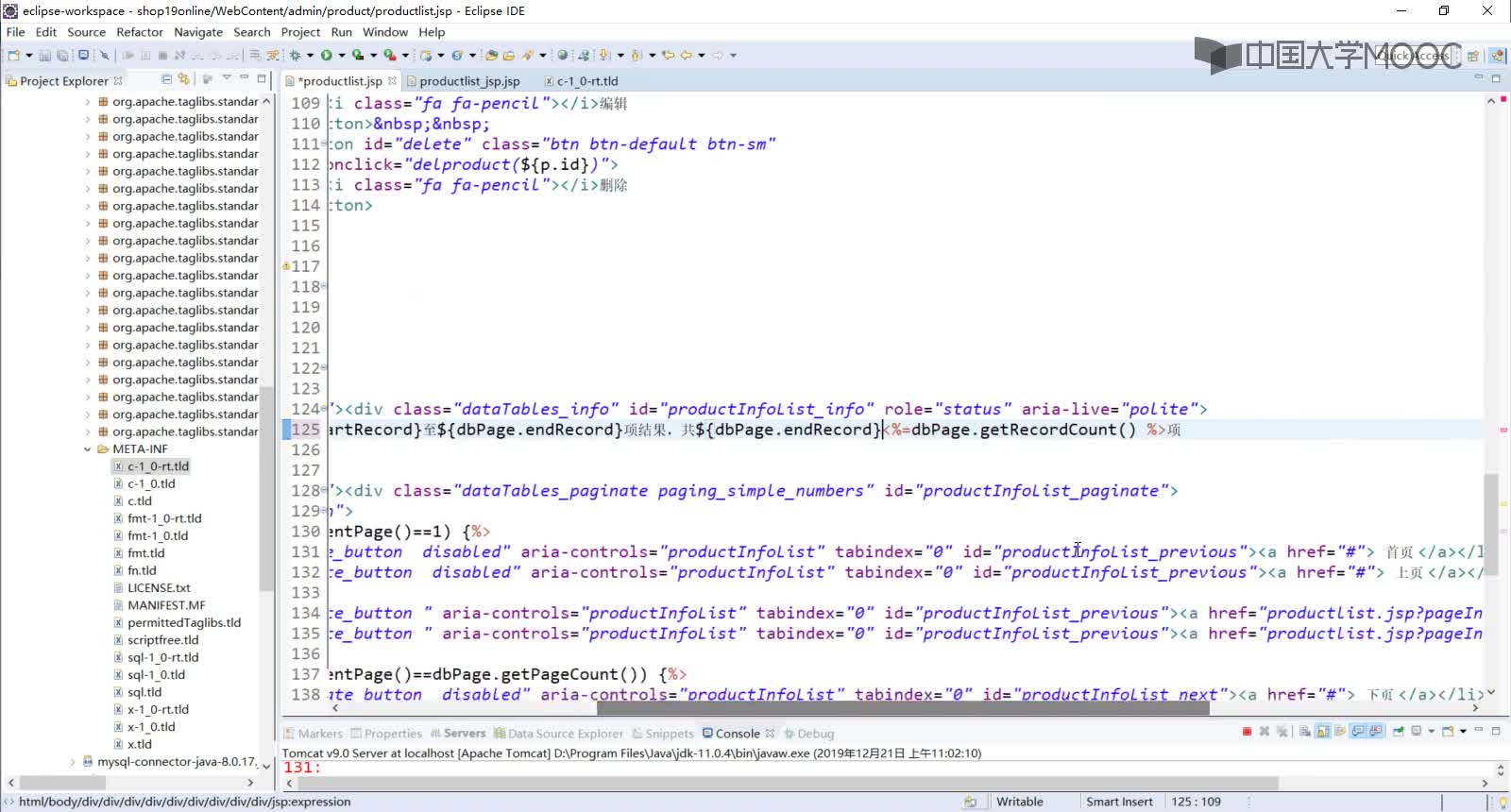Open Project Explorer View Menu dropdown
Image resolution: width=1511 pixels, height=812 pixels.
(x=227, y=78)
